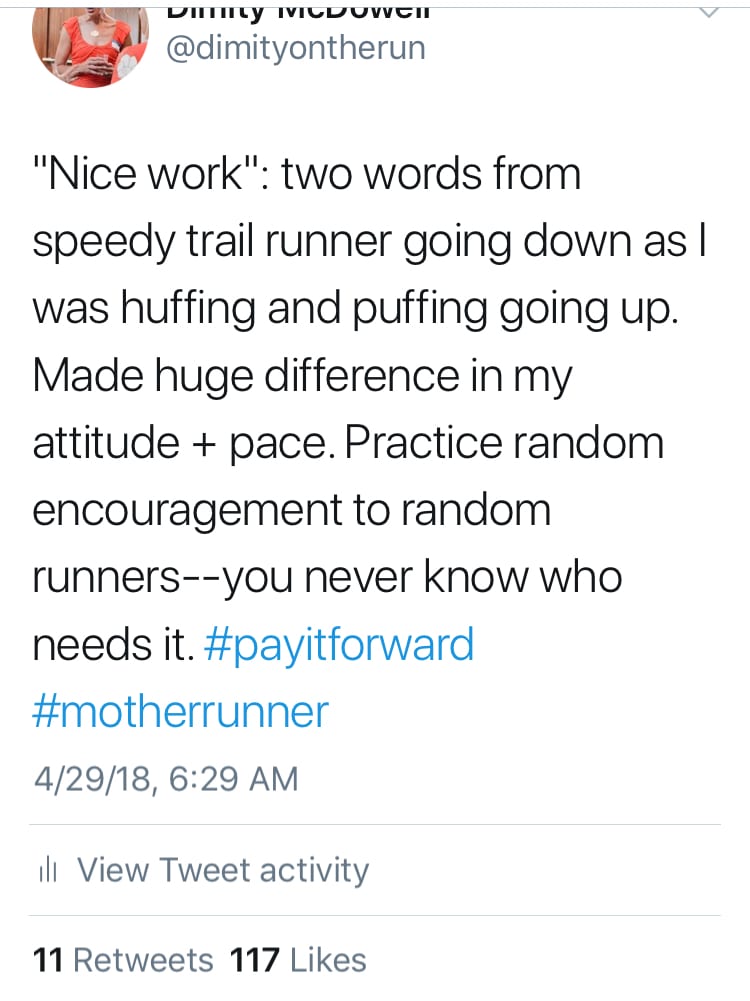Open the #payitforward hashtag
The image size is (750, 1001).
coord(338,644)
